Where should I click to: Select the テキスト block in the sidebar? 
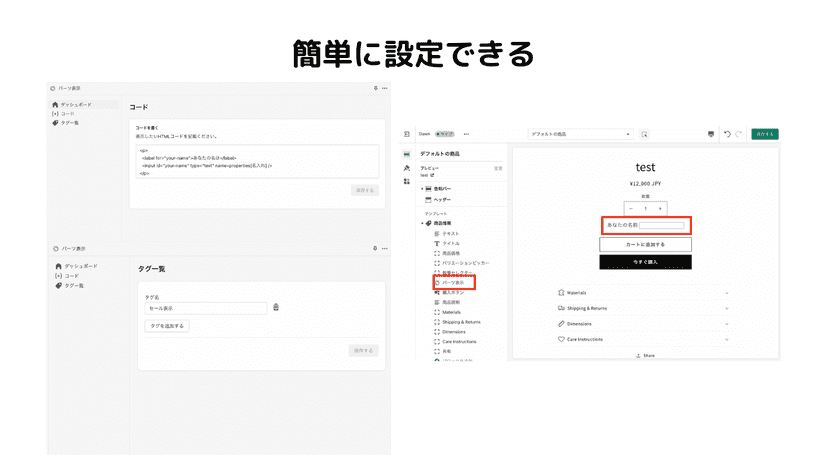pyautogui.click(x=450, y=234)
